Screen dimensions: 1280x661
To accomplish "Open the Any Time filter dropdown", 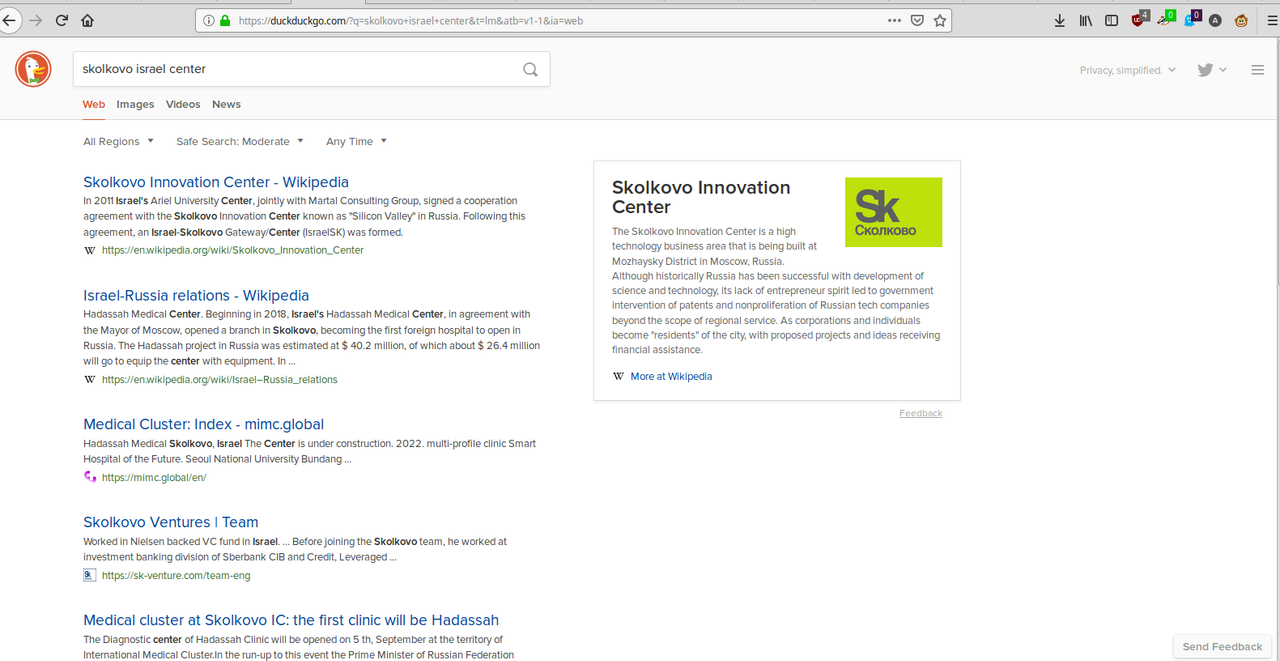I will pos(357,141).
